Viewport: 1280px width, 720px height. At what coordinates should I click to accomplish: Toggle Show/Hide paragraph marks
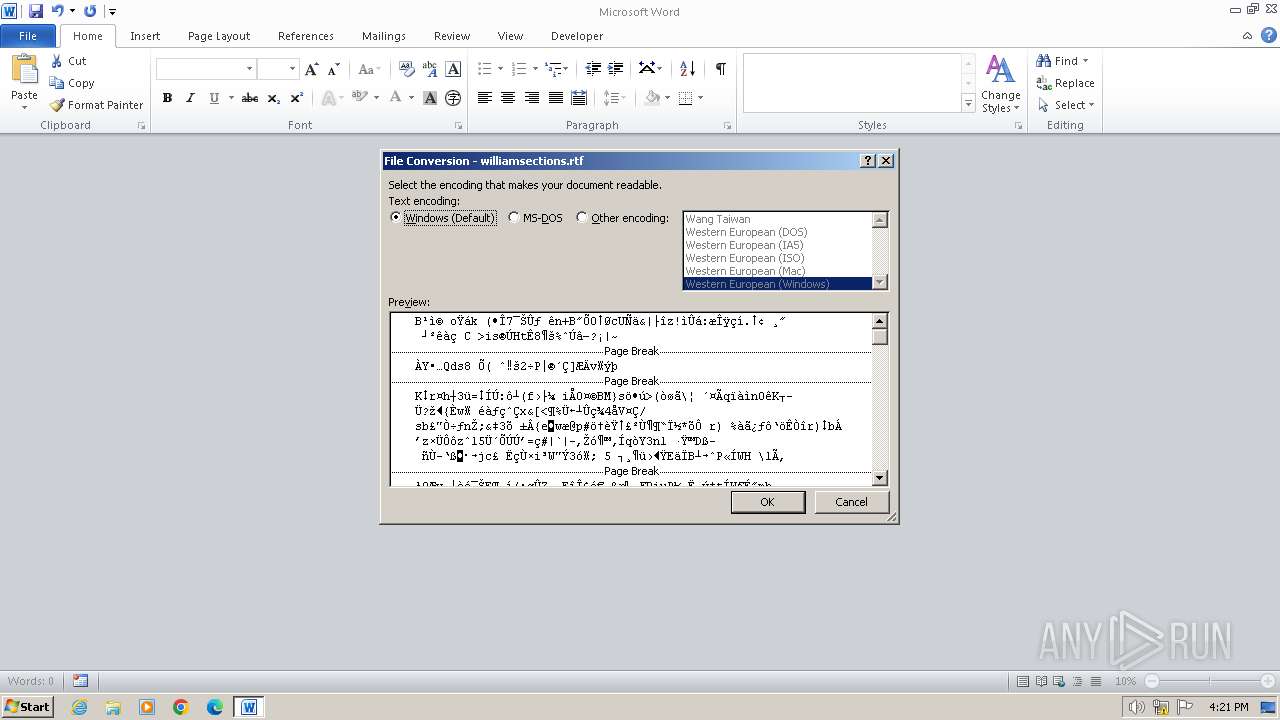tap(720, 69)
